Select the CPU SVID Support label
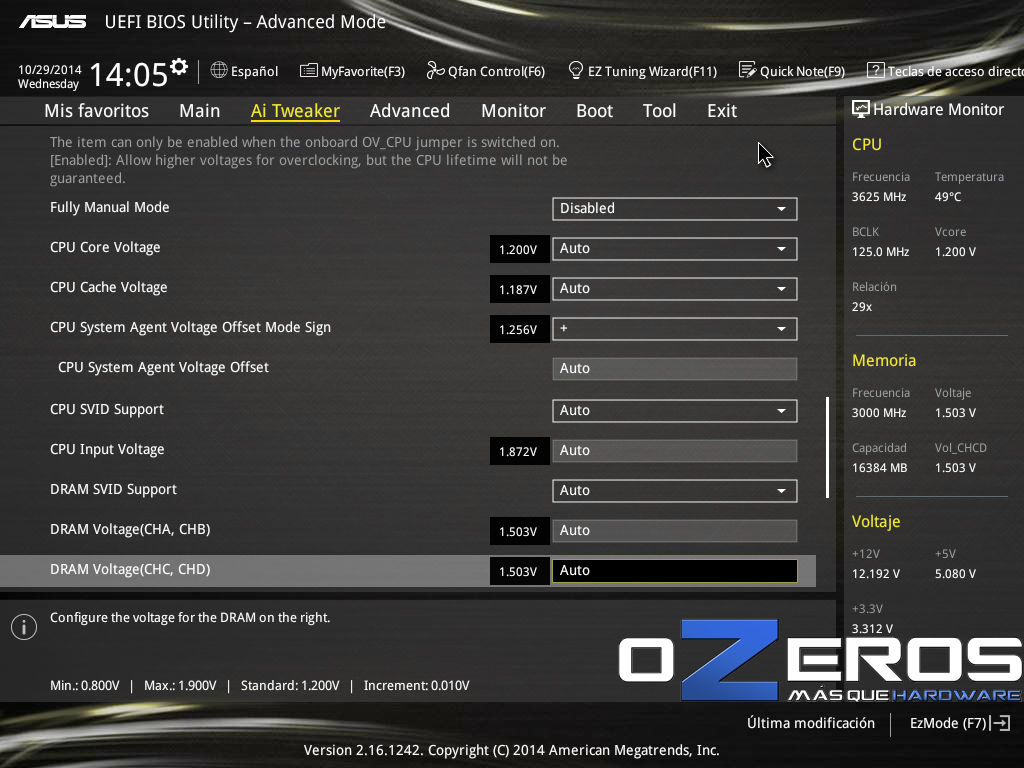 pyautogui.click(x=107, y=409)
